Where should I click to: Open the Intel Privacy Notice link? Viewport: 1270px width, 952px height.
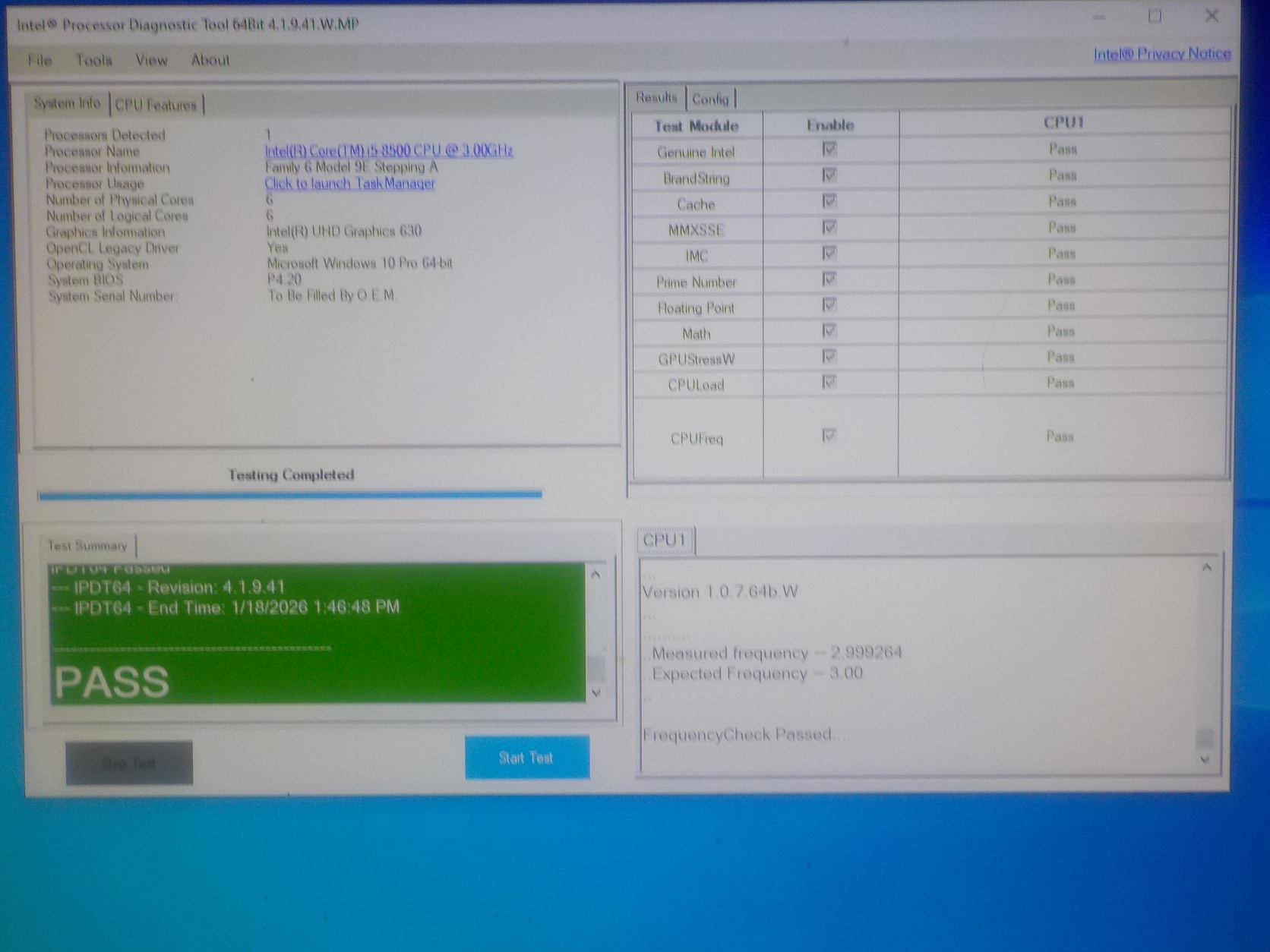(1162, 54)
